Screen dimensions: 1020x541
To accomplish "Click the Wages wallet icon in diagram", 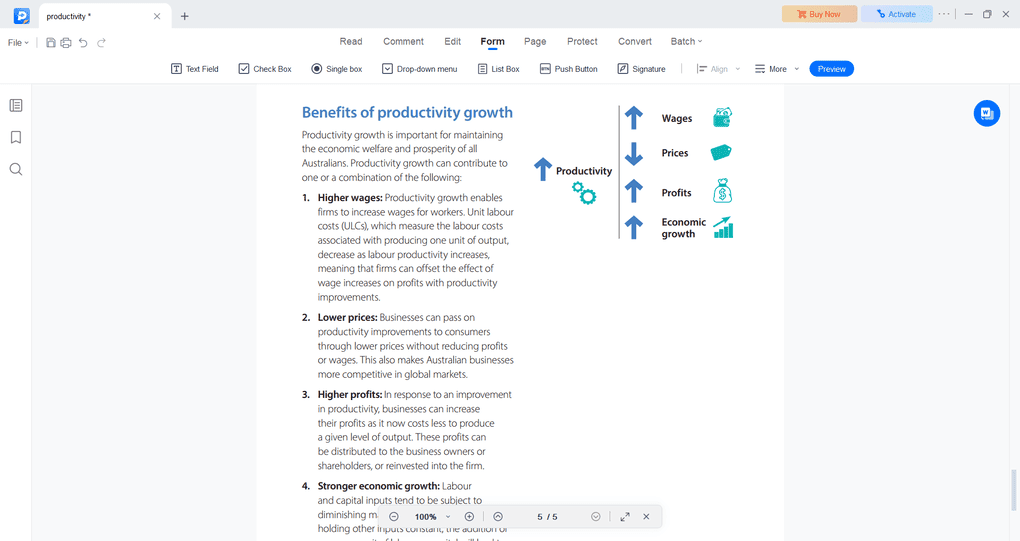I will [x=722, y=118].
